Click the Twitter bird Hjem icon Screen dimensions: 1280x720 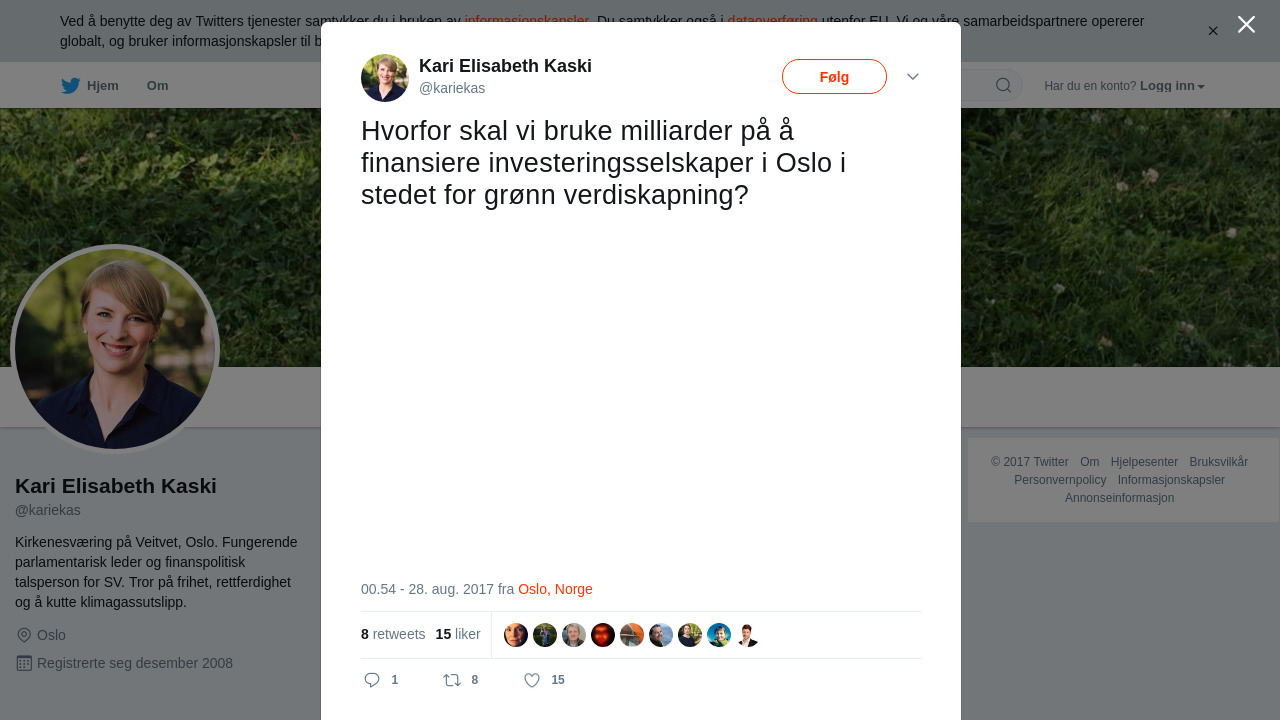coord(70,86)
